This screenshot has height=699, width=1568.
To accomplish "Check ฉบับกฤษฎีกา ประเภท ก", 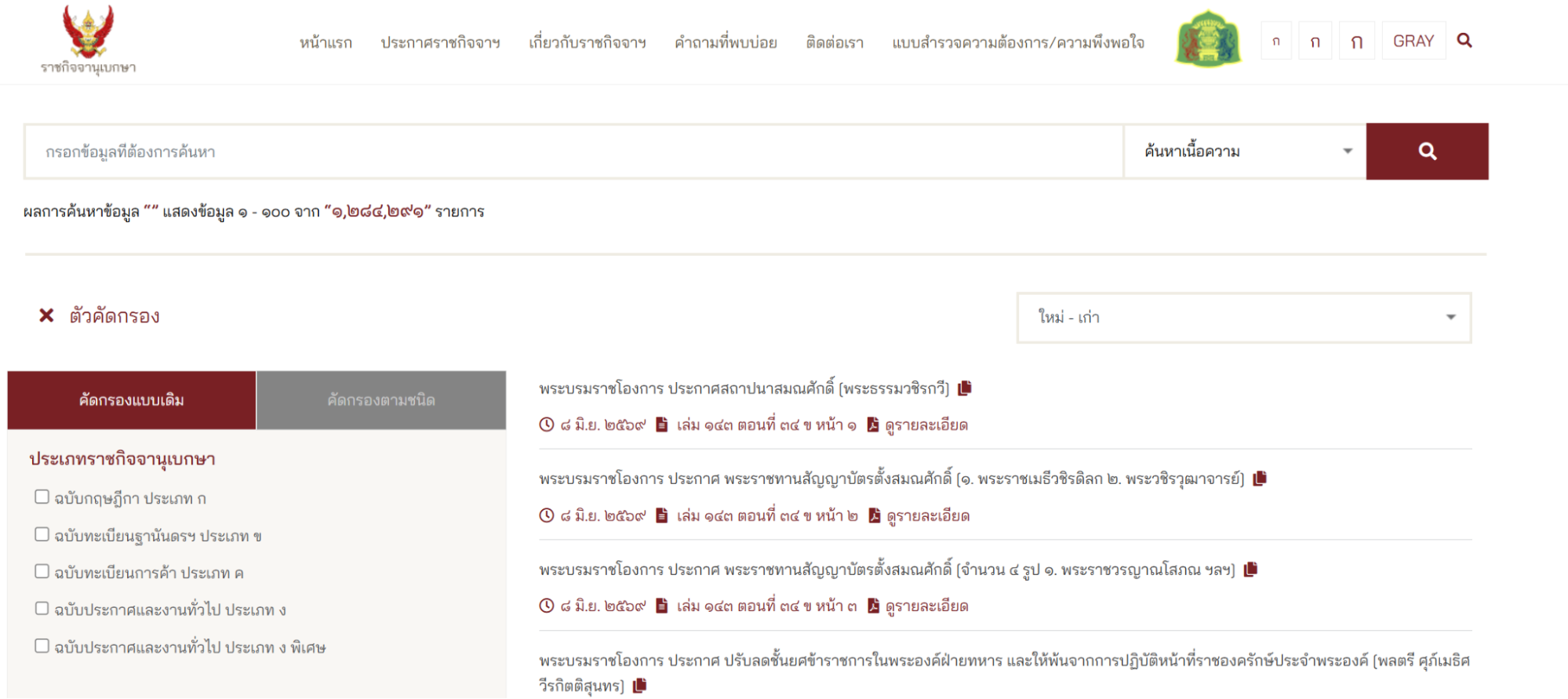I will pos(42,497).
